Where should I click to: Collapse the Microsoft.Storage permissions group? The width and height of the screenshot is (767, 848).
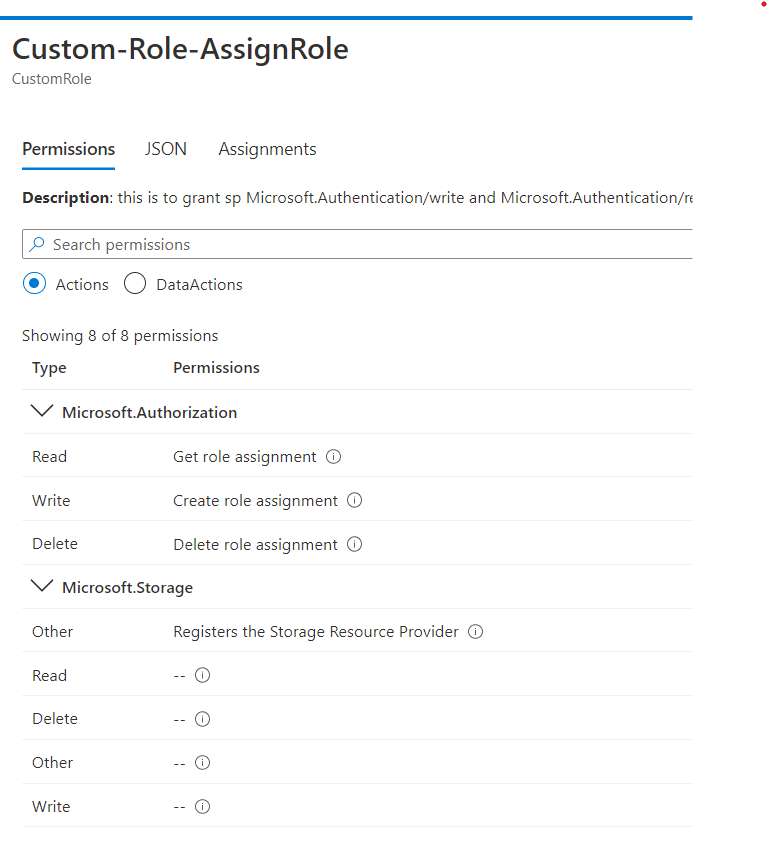point(42,586)
